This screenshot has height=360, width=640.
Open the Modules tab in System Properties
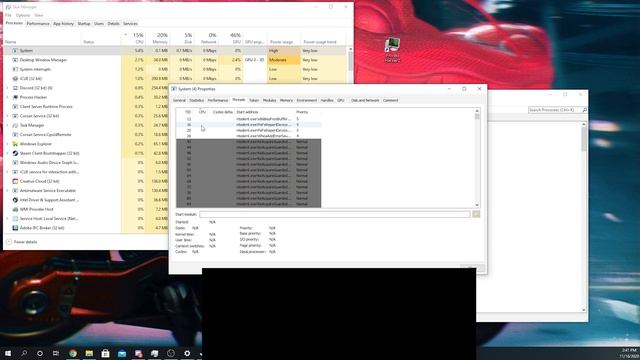pos(269,100)
